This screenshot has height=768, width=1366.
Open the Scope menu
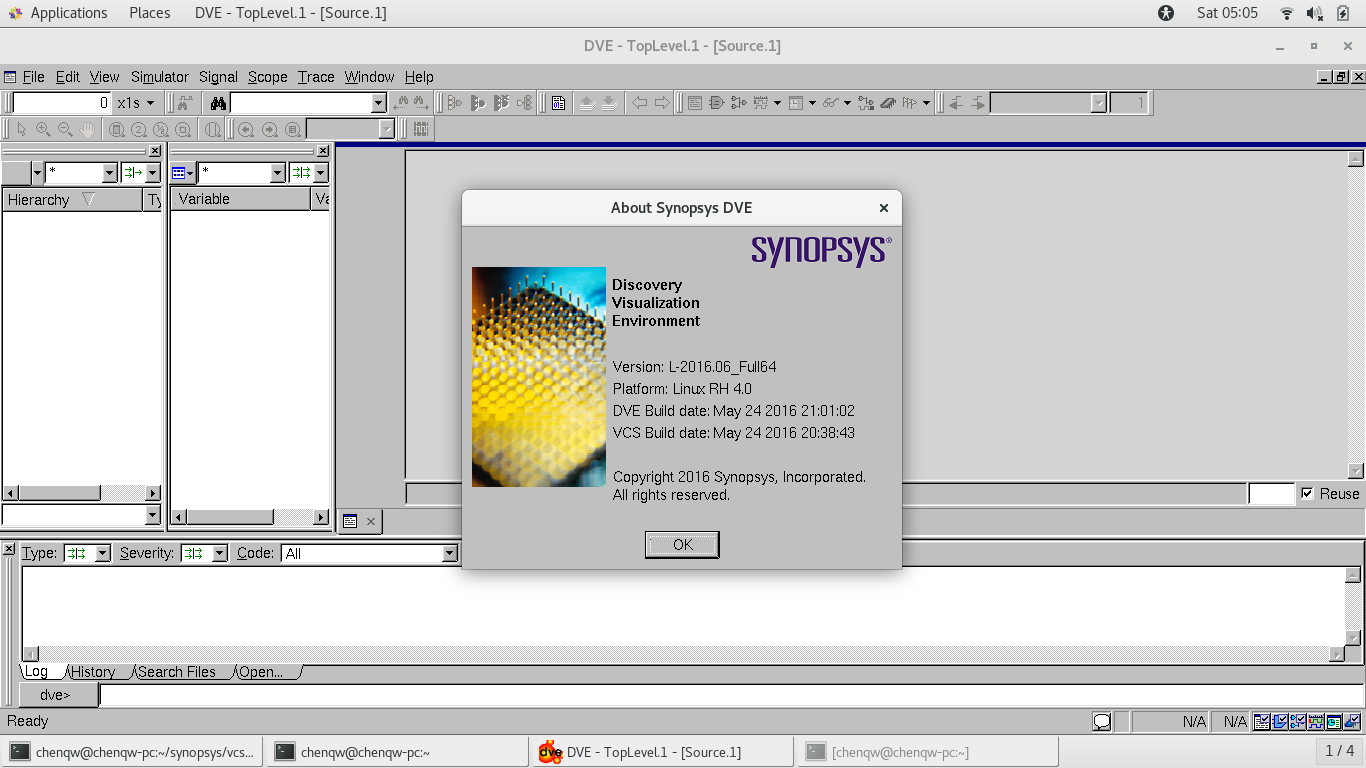[x=267, y=77]
